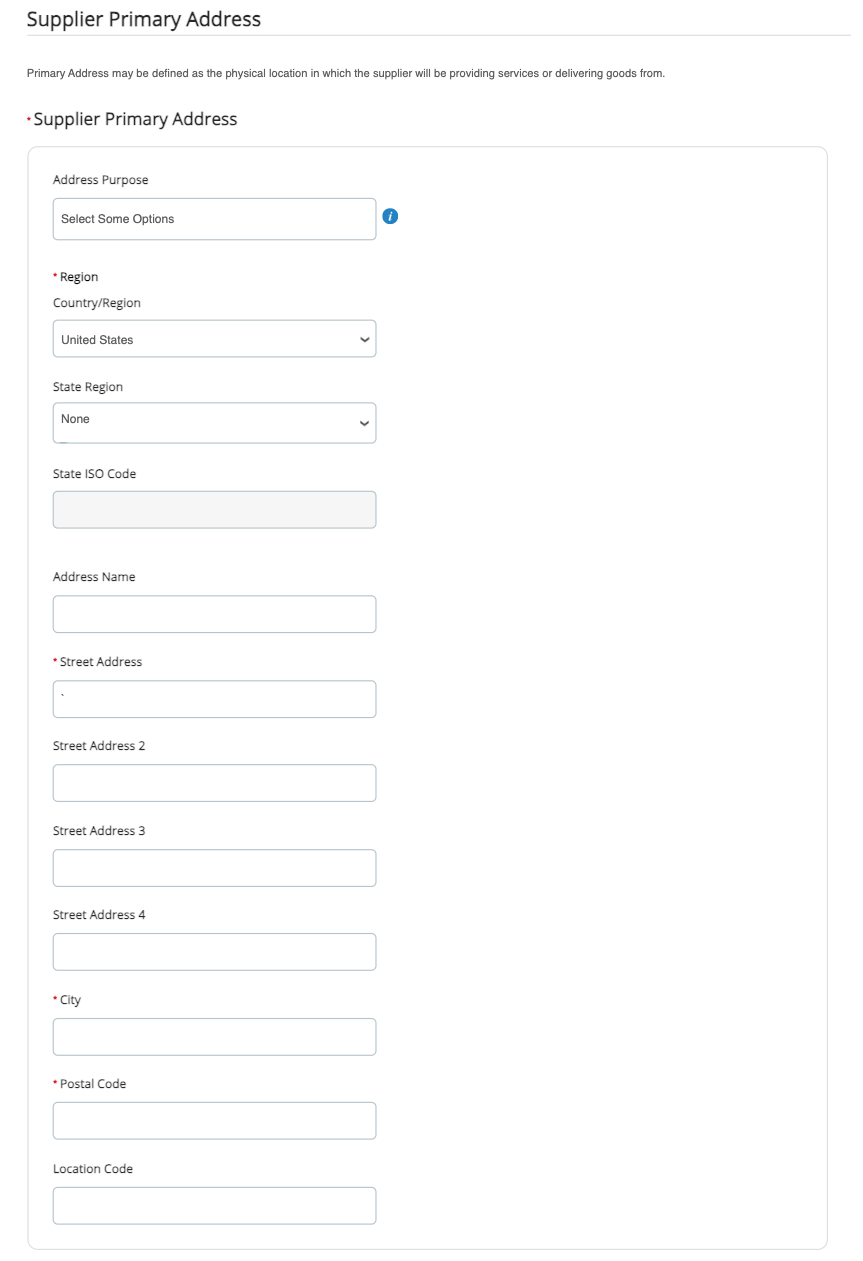Click the Primary Address description sentence
This screenshot has height=1261, width=863.
[x=345, y=73]
